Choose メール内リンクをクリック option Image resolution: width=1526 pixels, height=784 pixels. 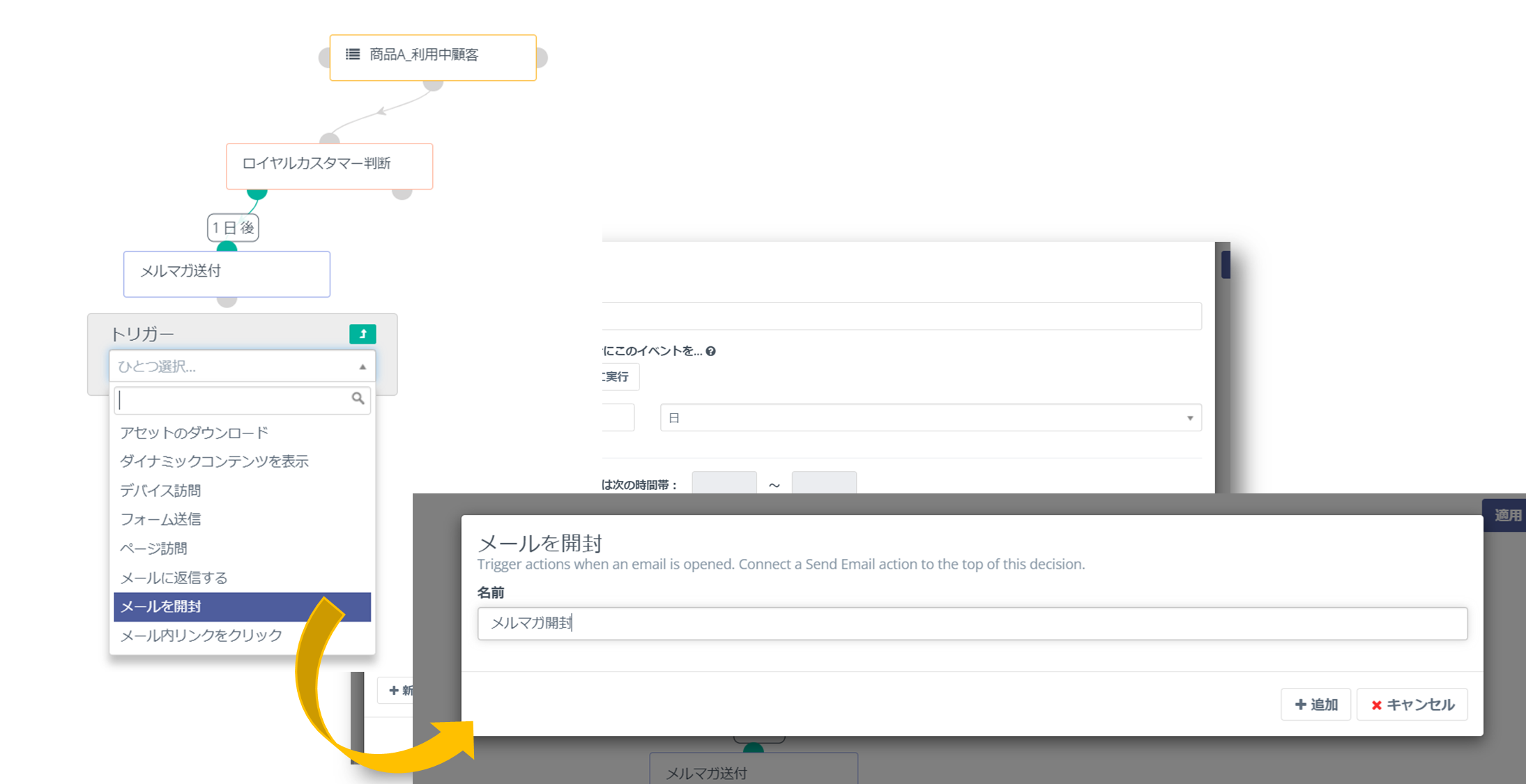(201, 636)
